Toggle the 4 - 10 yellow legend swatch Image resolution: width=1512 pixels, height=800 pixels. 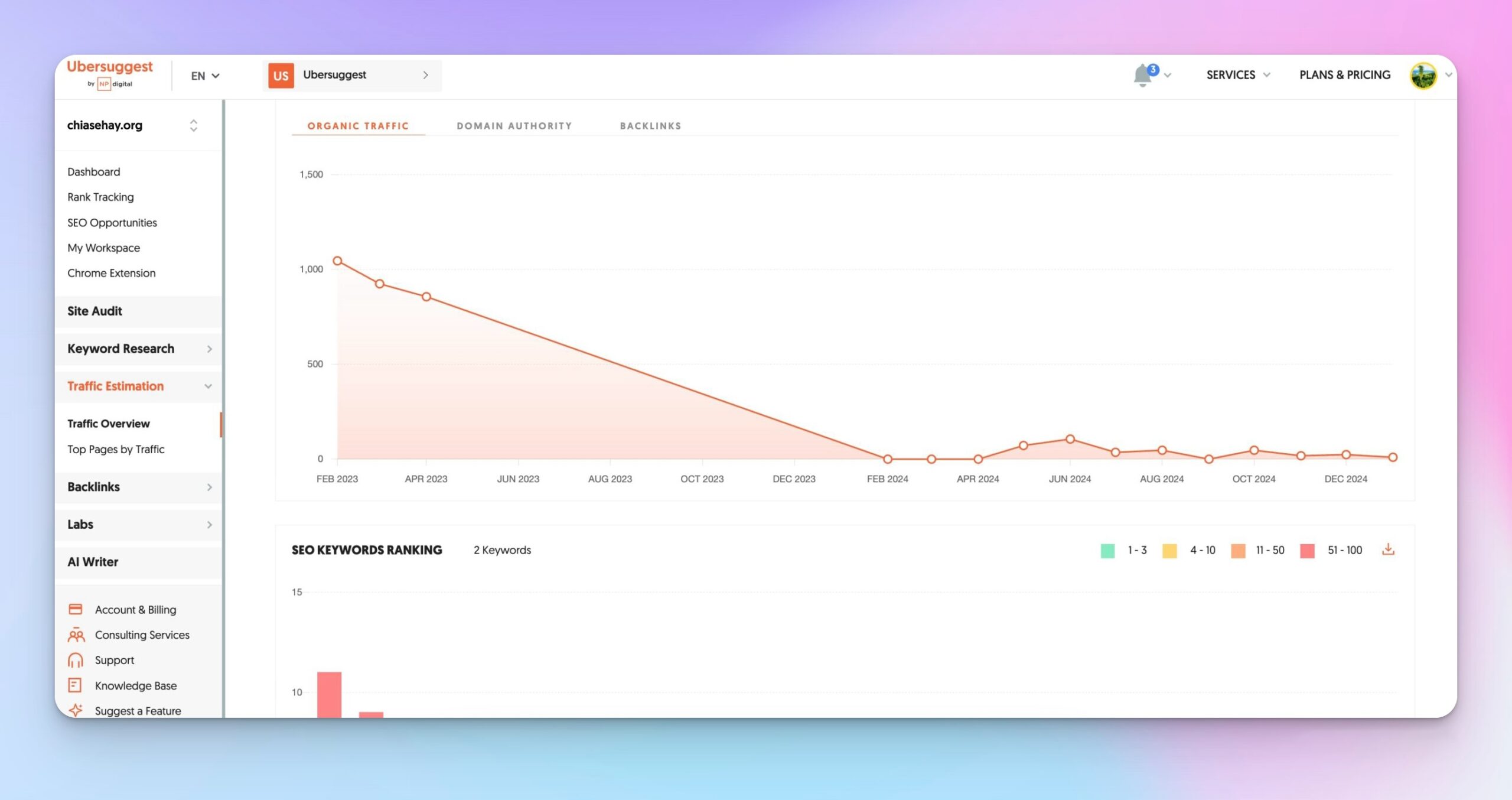tap(1169, 551)
